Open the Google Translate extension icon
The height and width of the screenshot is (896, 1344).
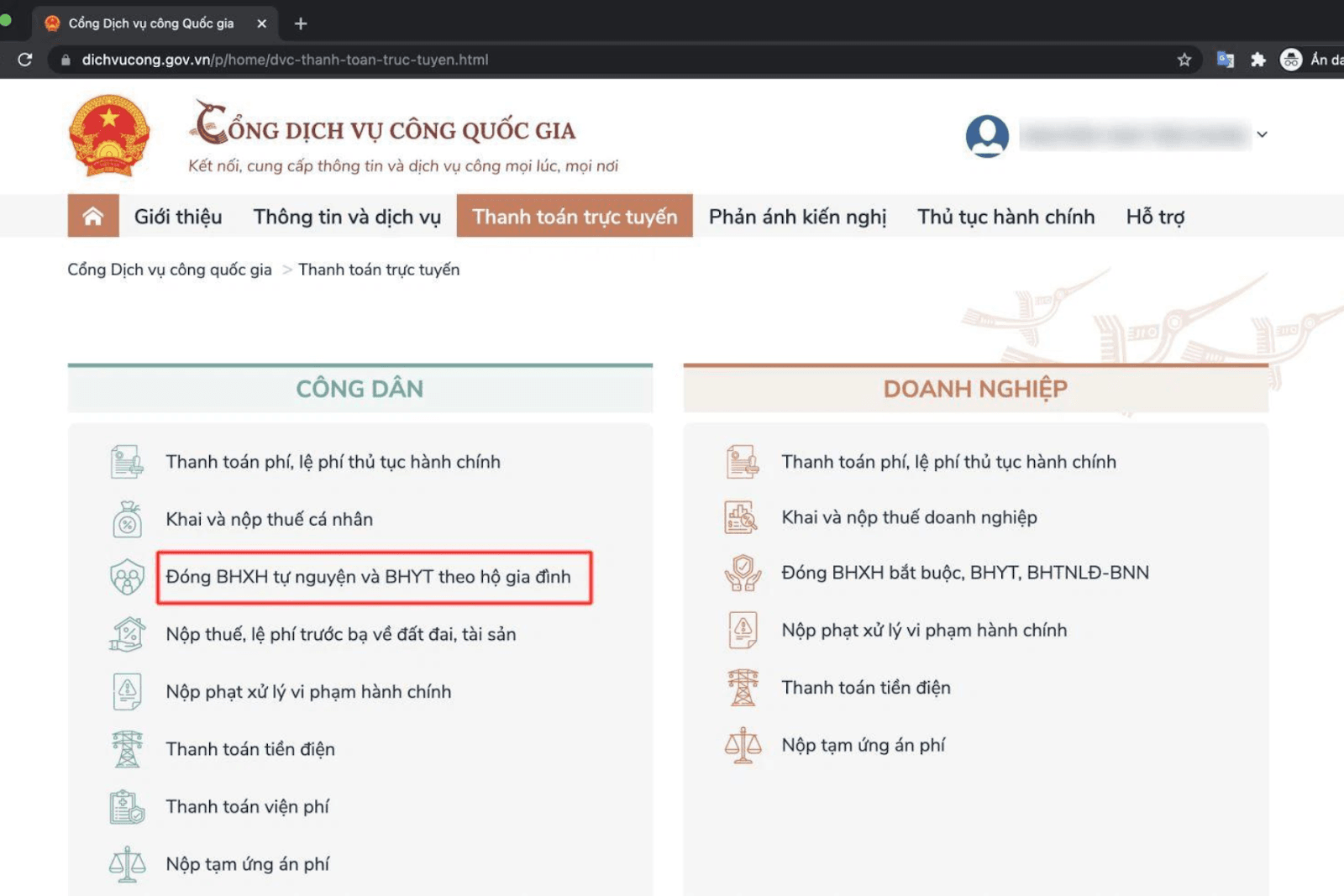[1226, 60]
